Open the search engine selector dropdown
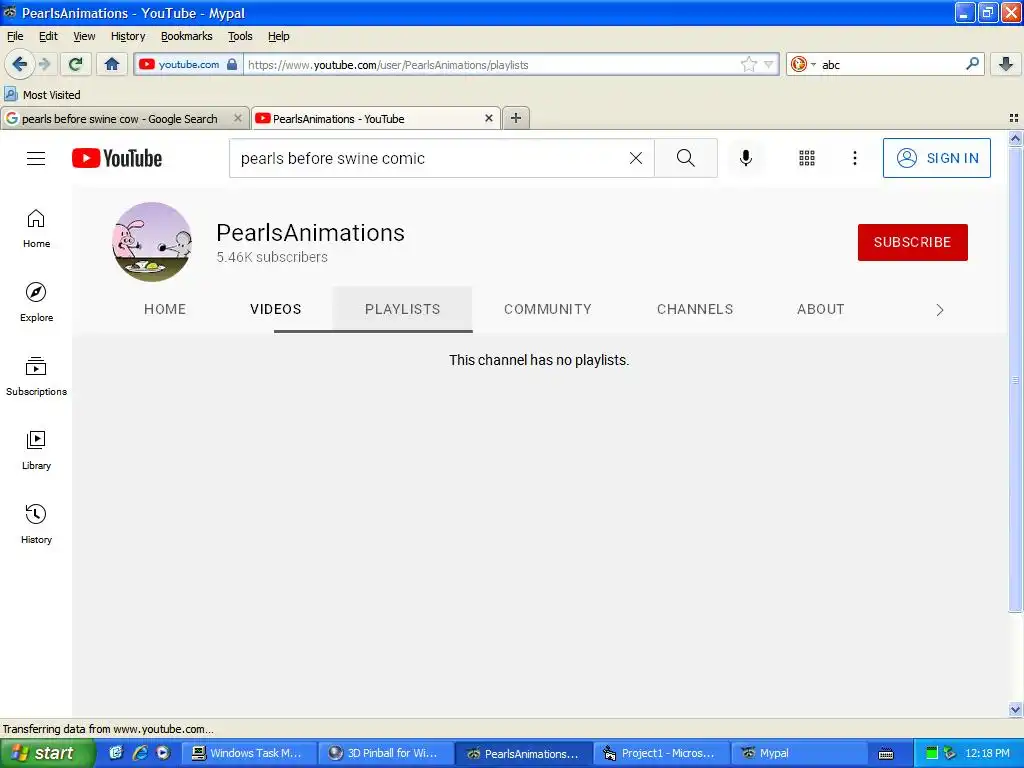Viewport: 1024px width, 768px height. coord(803,64)
